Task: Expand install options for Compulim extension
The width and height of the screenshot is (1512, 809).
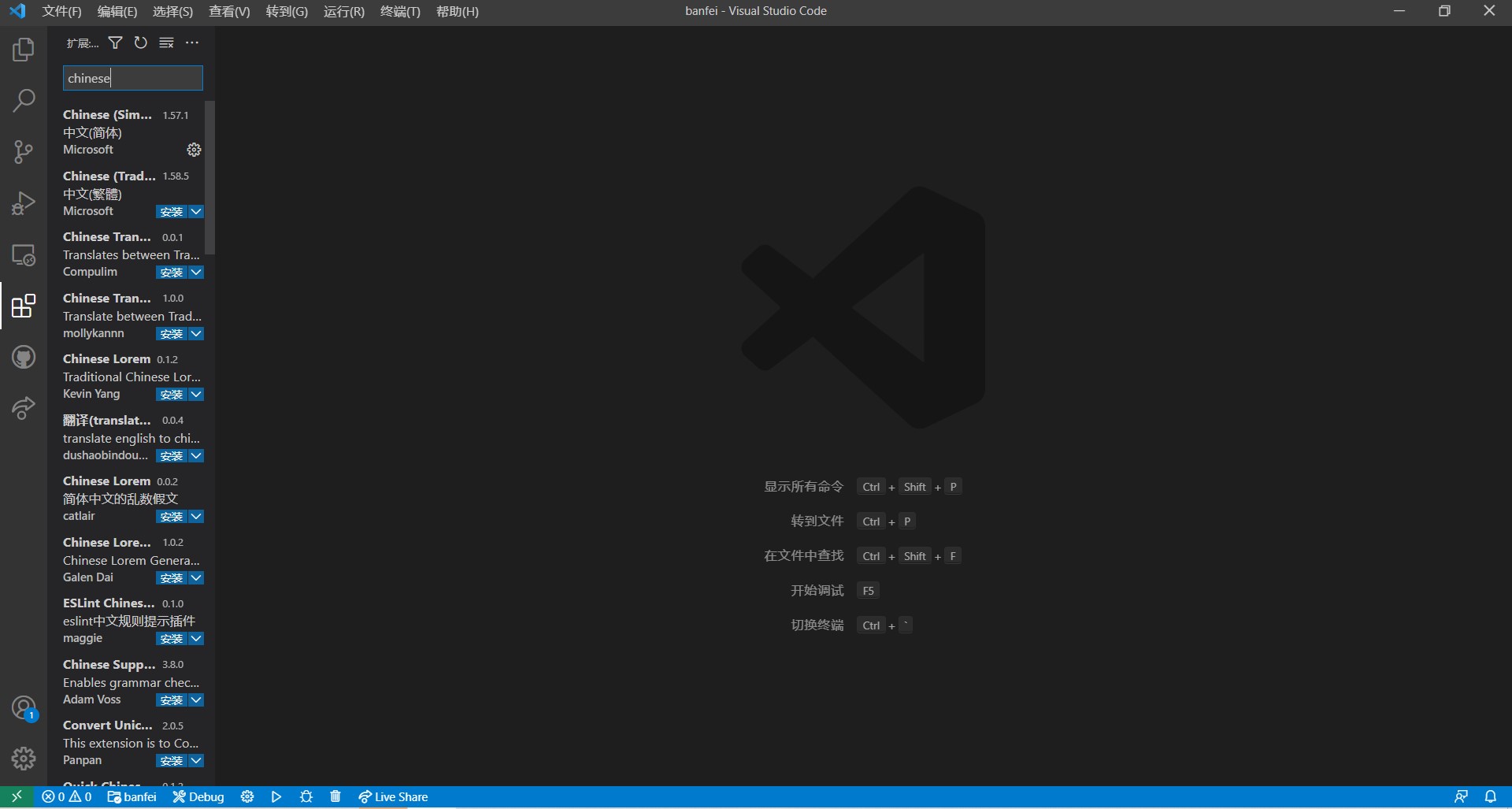Action: [x=196, y=273]
